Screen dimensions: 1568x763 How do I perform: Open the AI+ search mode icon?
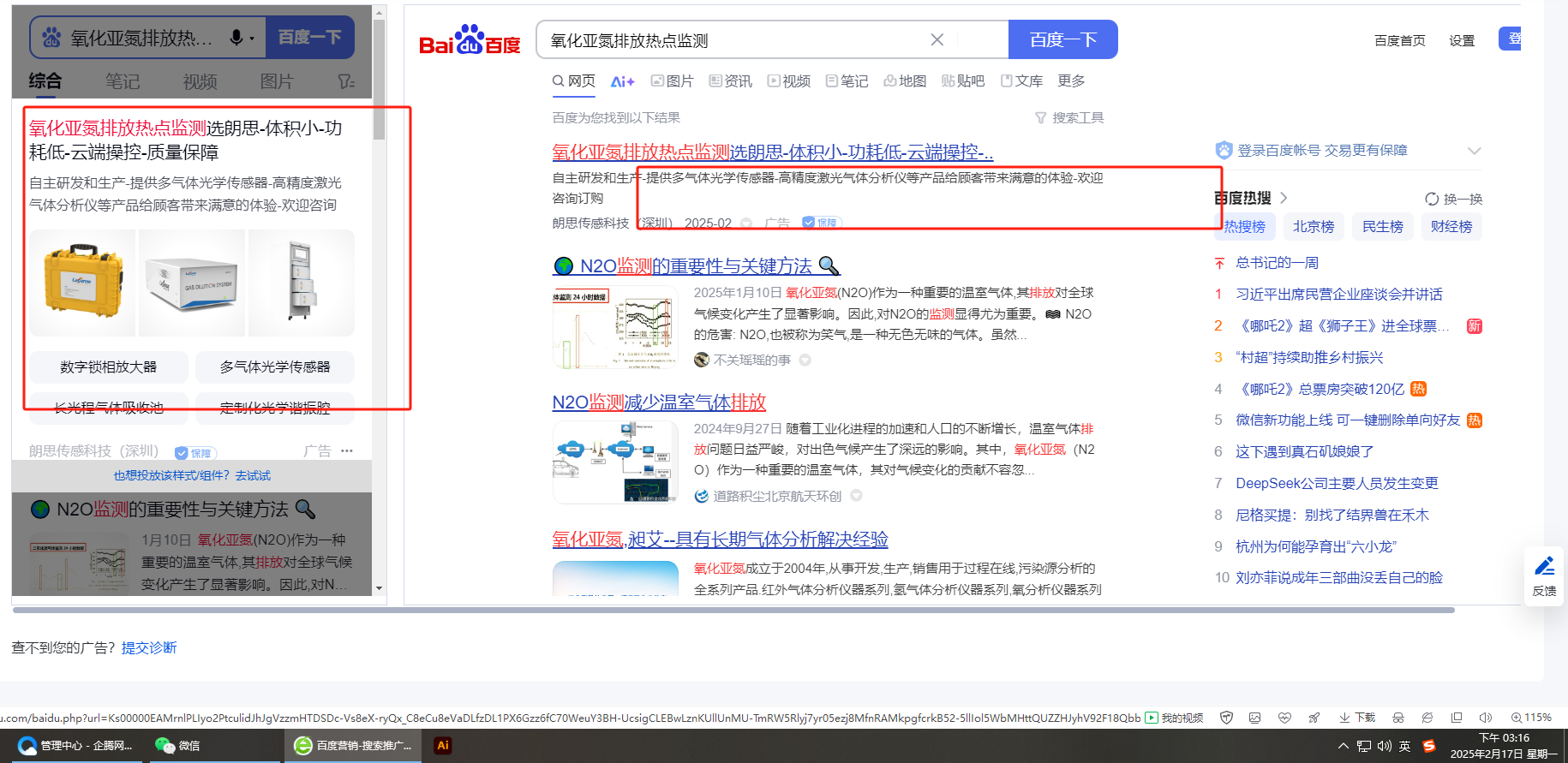(622, 81)
